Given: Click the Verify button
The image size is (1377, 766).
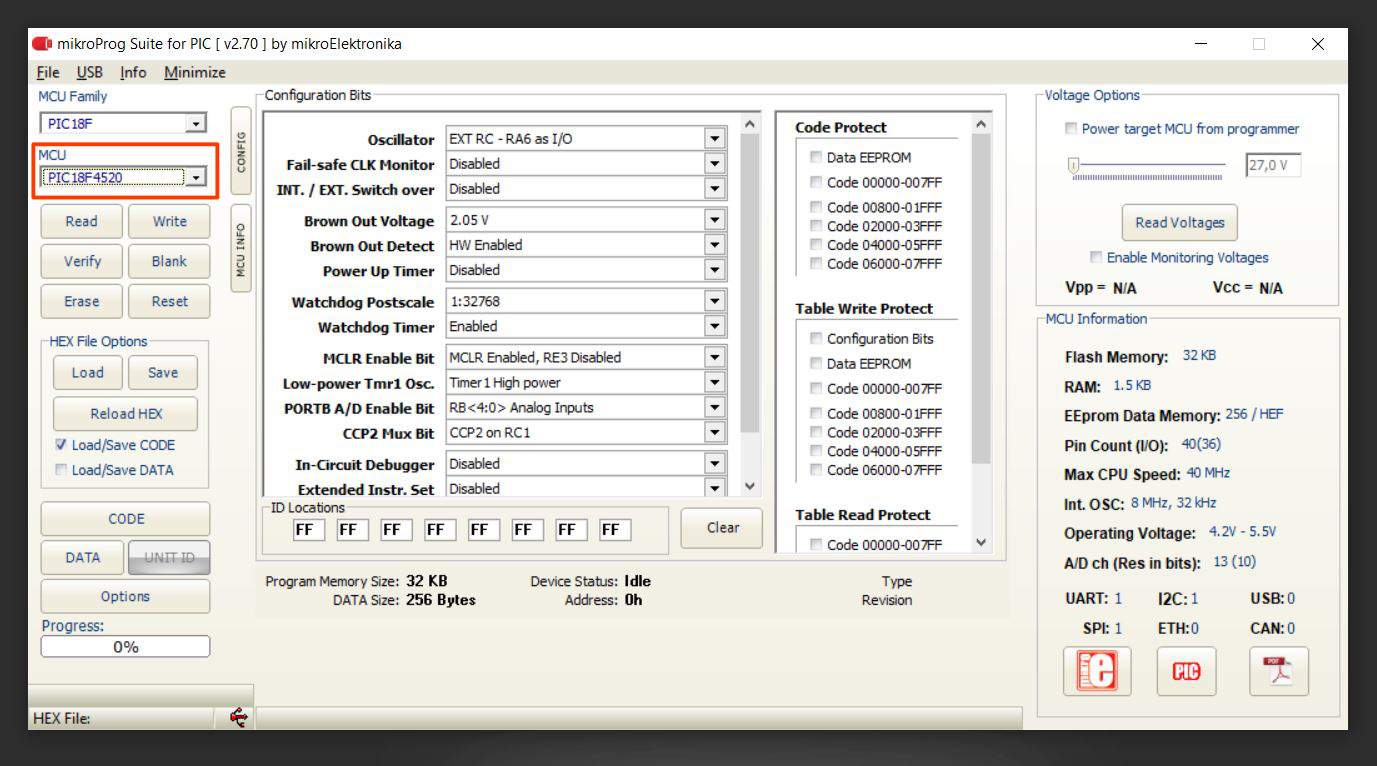Looking at the screenshot, I should (82, 261).
